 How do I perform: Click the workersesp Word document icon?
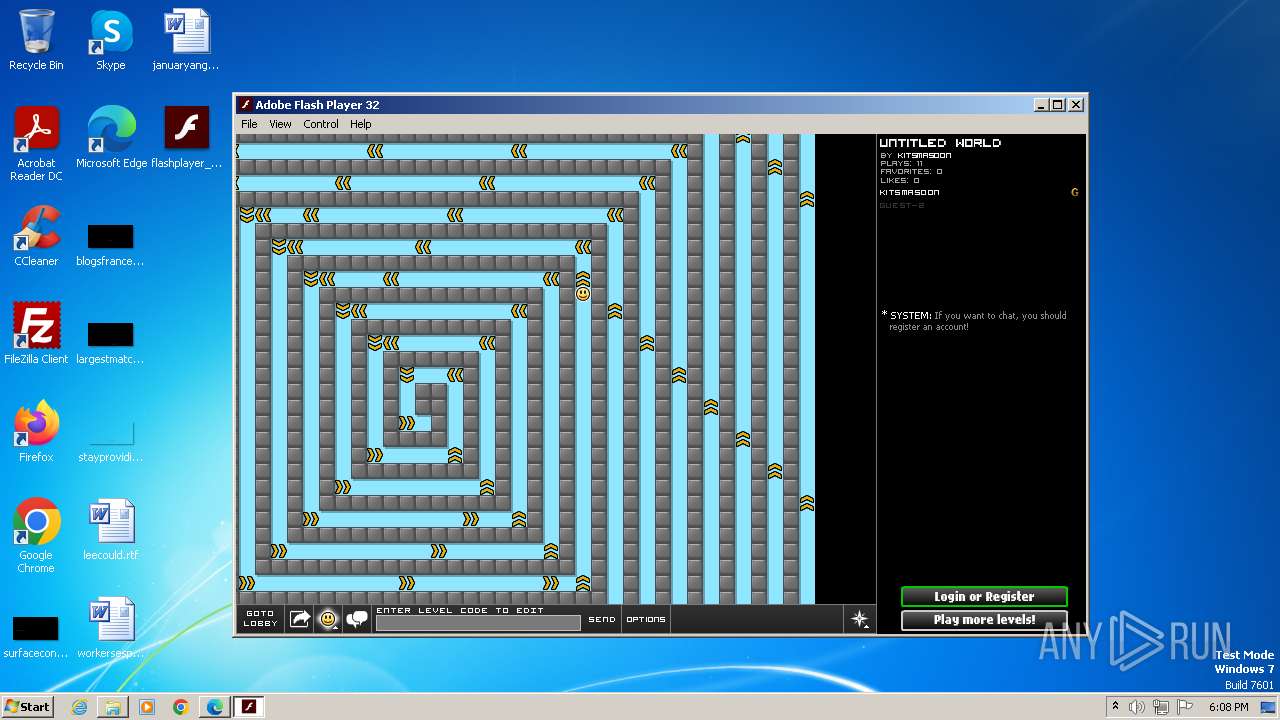[x=110, y=628]
